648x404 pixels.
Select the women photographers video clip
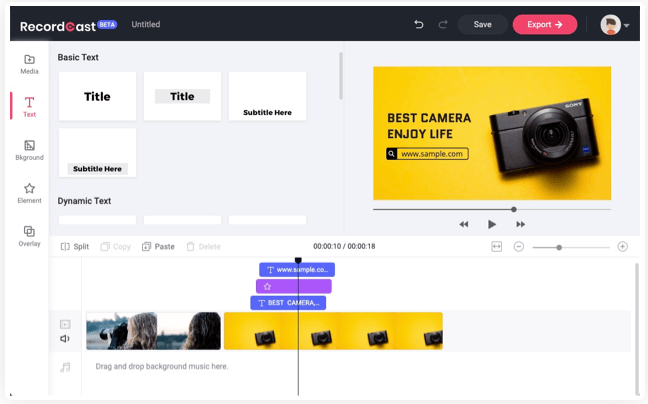point(153,331)
